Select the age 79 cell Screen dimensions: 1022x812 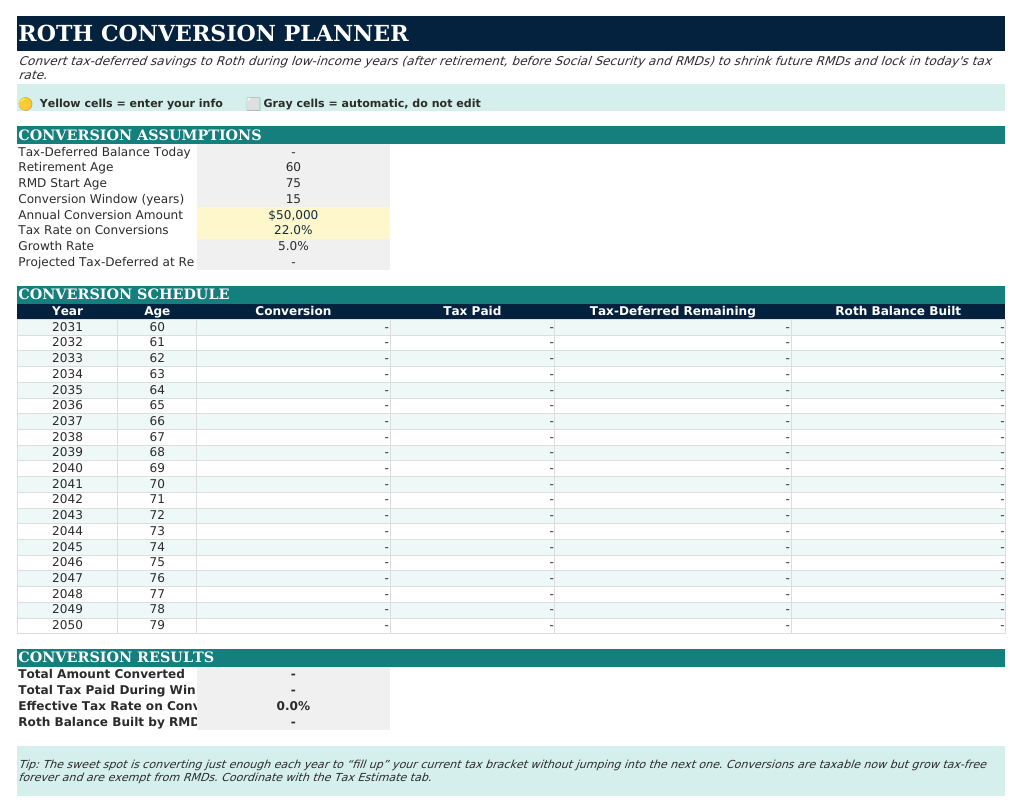(157, 625)
